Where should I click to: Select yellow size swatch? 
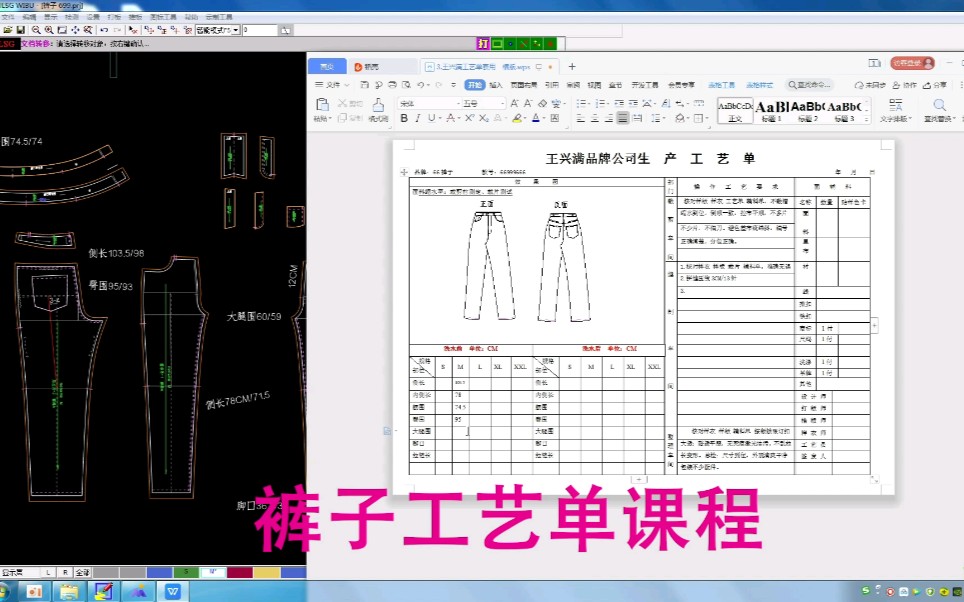267,572
